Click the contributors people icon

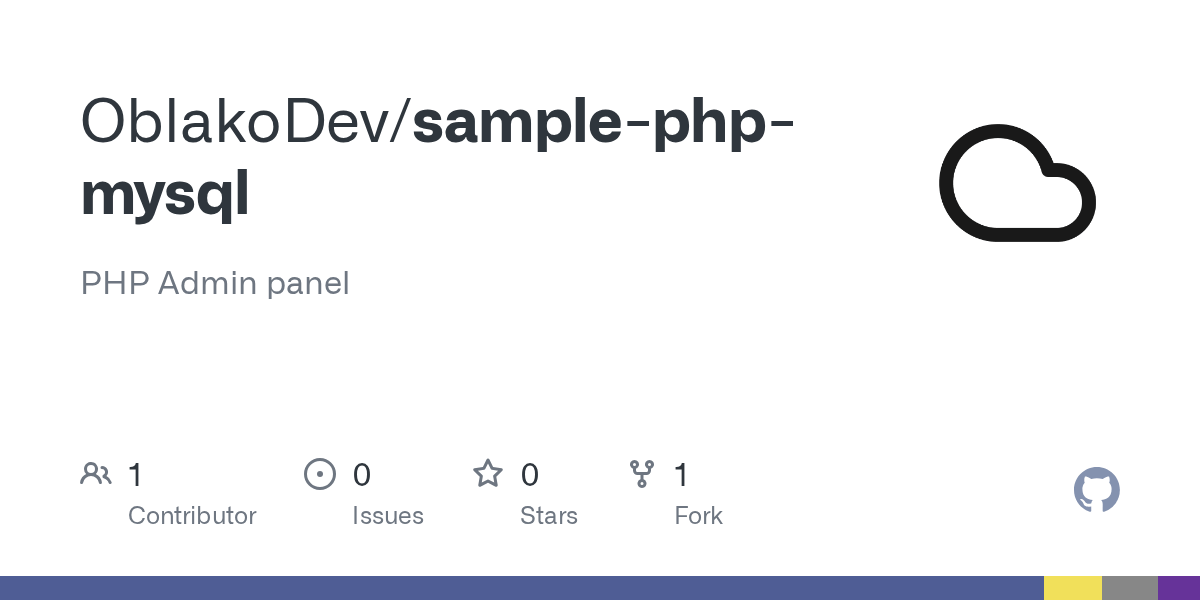coord(95,474)
